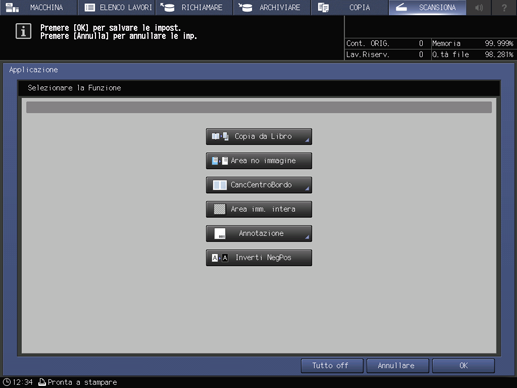
Task: Click the Memoria 99.999% value
Action: 499,43
